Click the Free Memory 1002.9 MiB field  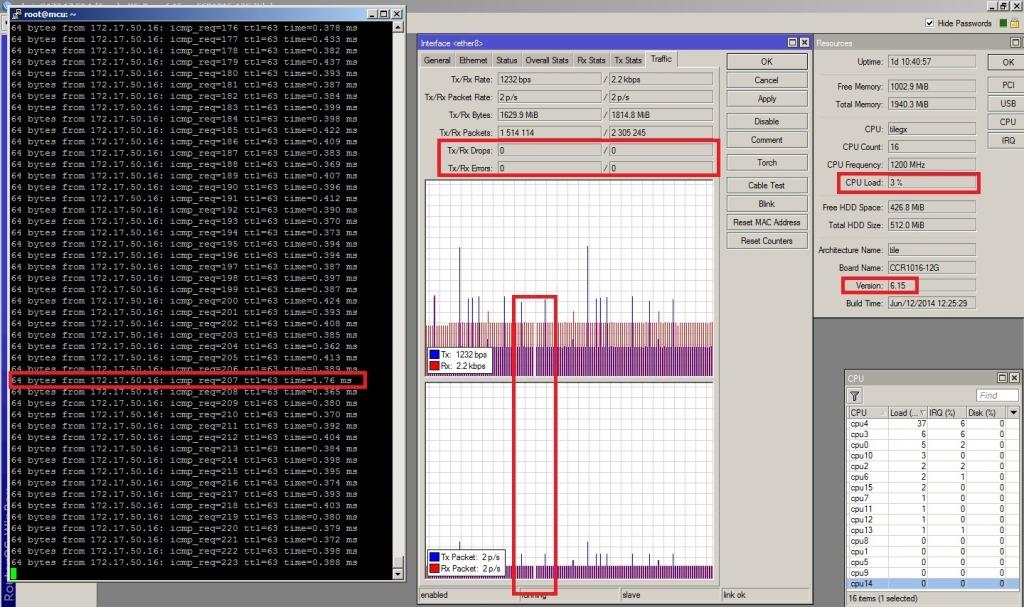931,86
